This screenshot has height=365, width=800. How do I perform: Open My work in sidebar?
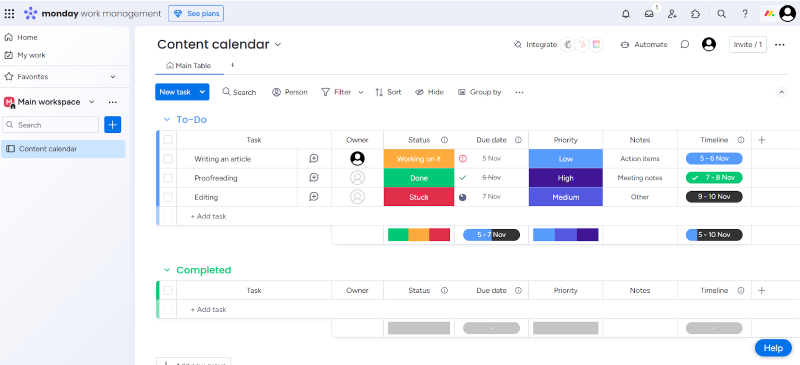(x=24, y=55)
